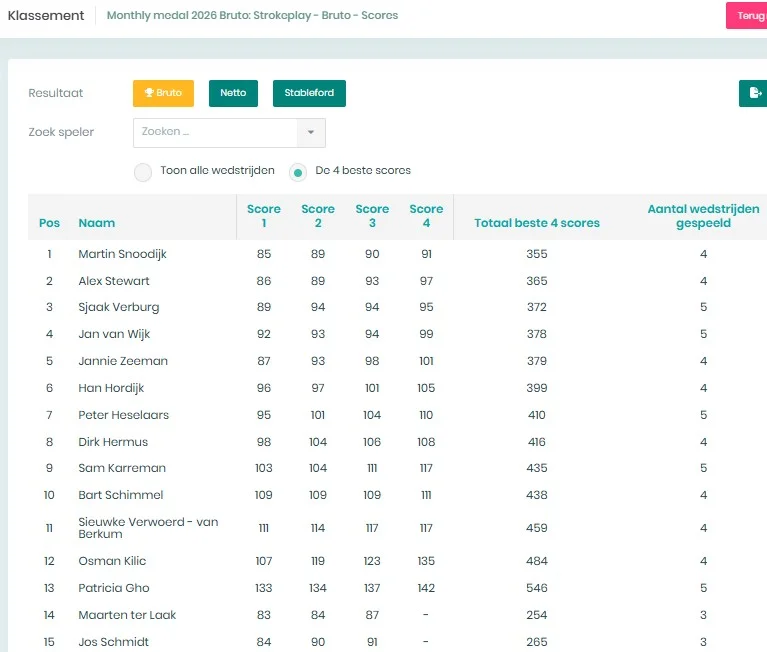The height and width of the screenshot is (652, 767).
Task: Select De 4 beste scores radio
Action: coord(298,172)
